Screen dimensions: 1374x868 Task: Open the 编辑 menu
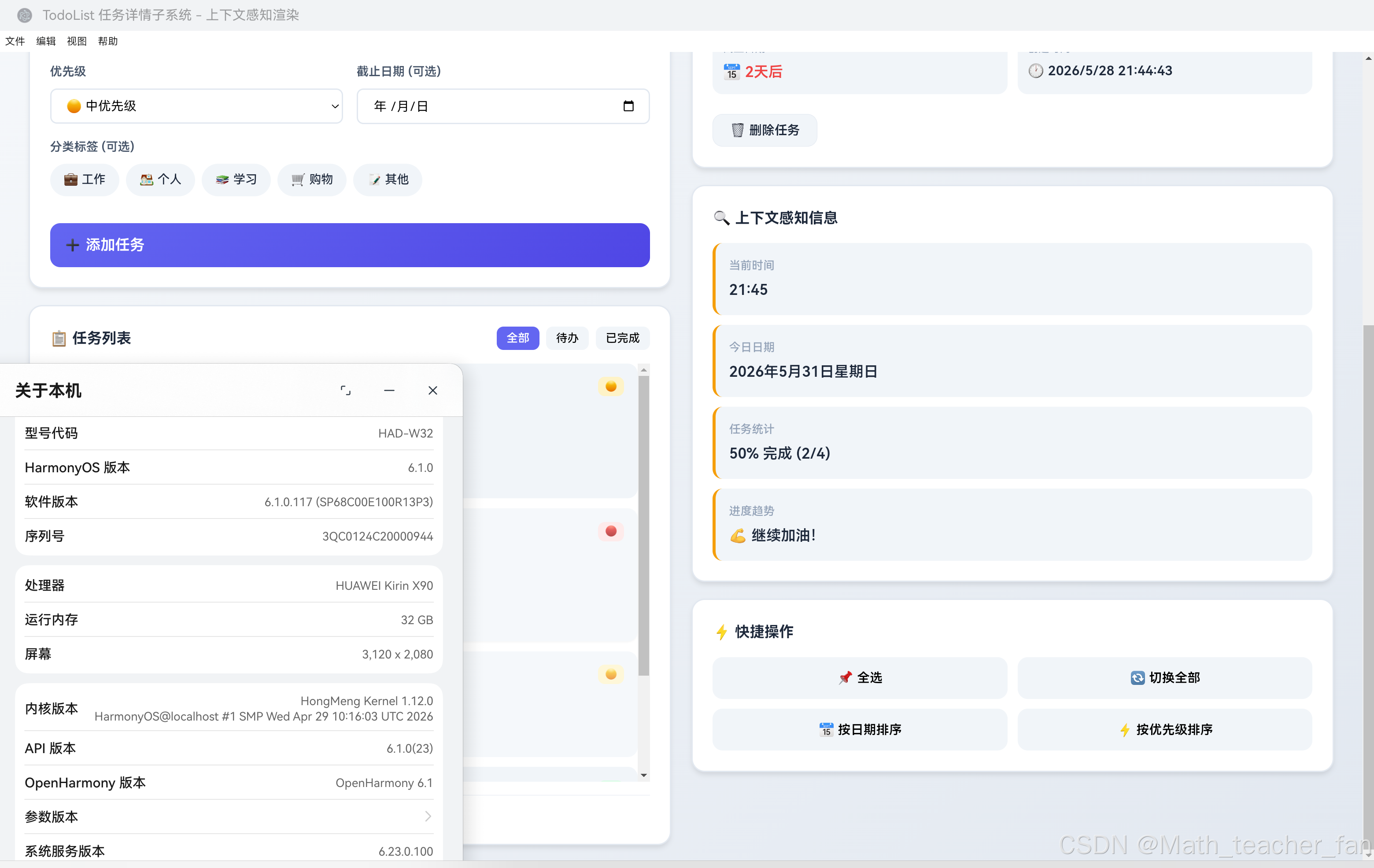(x=46, y=41)
